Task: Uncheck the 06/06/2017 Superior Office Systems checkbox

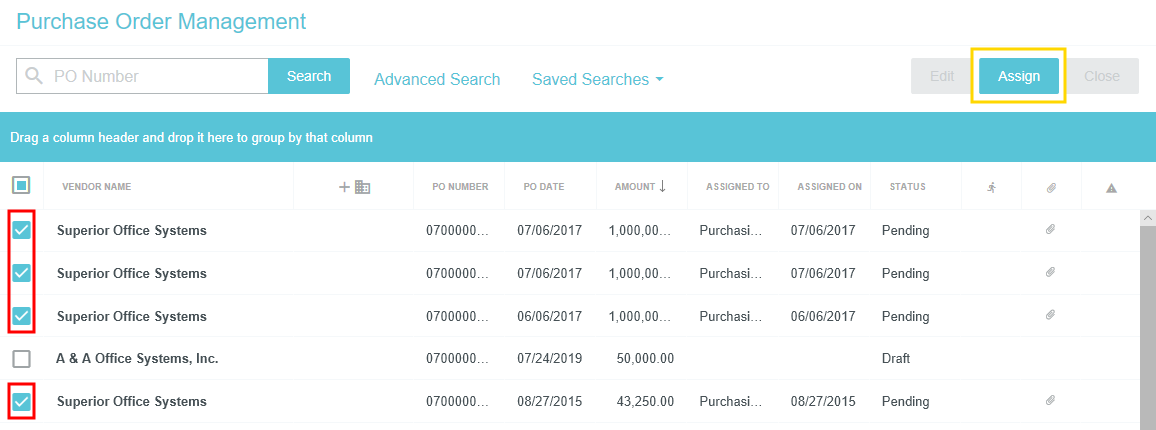Action: (x=21, y=316)
